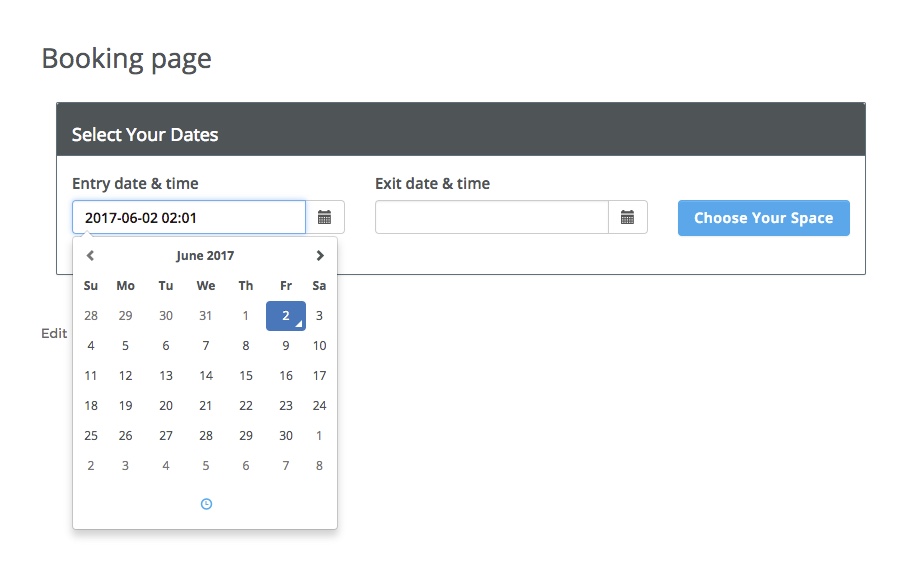
Task: Advance to next month with right arrow
Action: point(319,256)
